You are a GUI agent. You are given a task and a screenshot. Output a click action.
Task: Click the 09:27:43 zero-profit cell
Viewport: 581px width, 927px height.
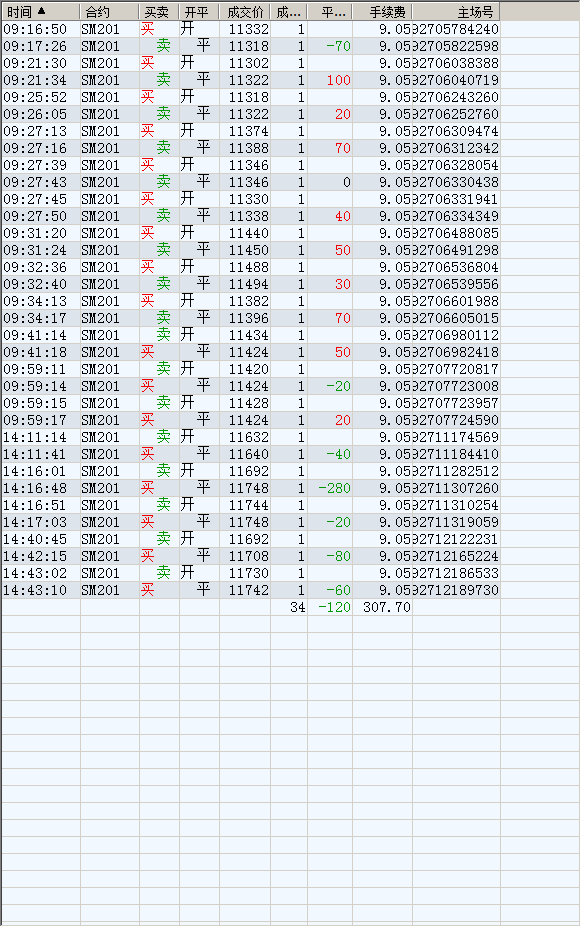click(x=330, y=182)
